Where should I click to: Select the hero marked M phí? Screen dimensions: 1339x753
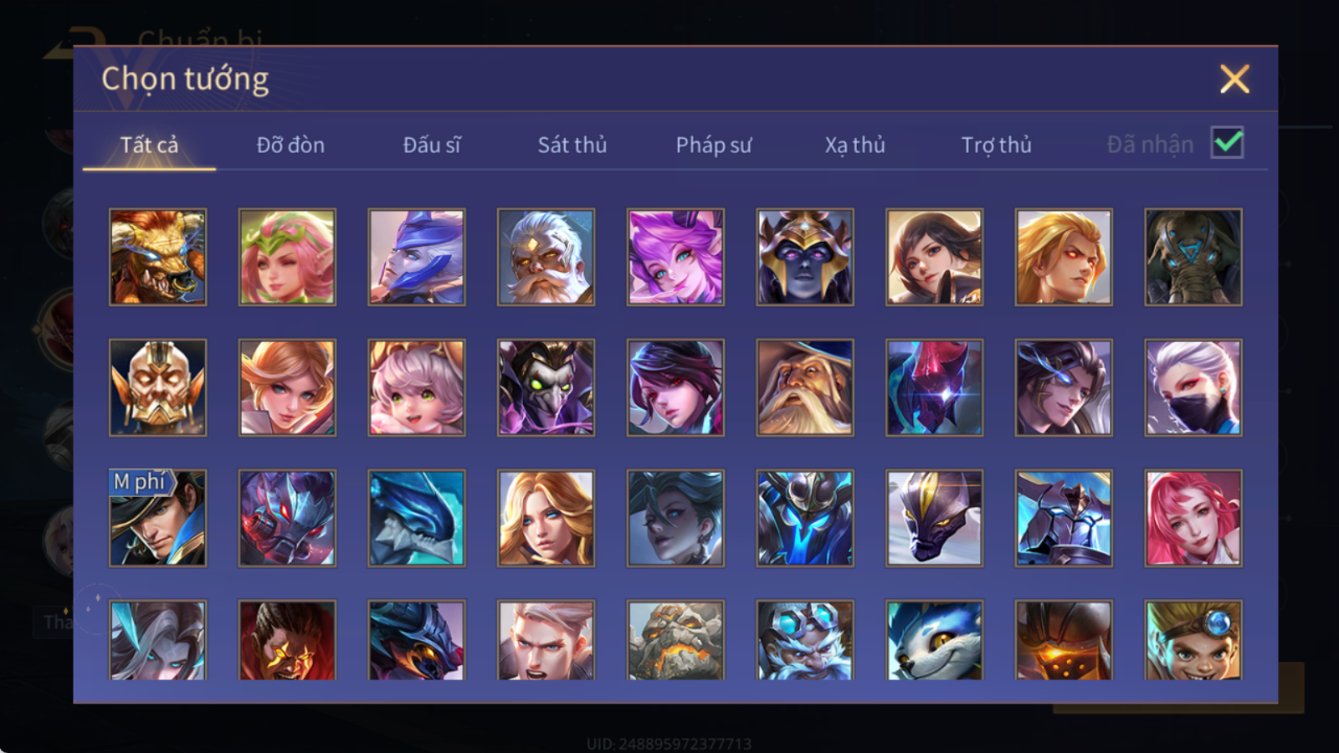tap(158, 518)
